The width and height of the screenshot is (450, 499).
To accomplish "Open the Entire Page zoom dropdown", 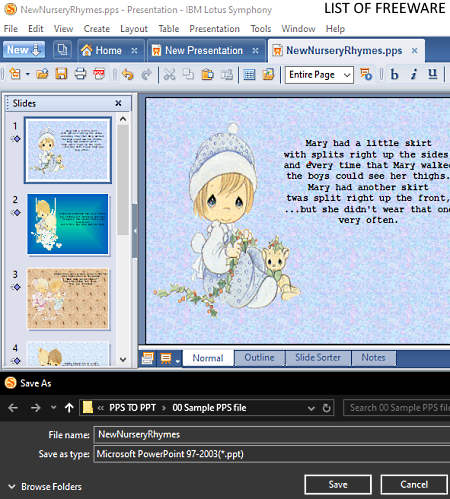I will pos(347,75).
